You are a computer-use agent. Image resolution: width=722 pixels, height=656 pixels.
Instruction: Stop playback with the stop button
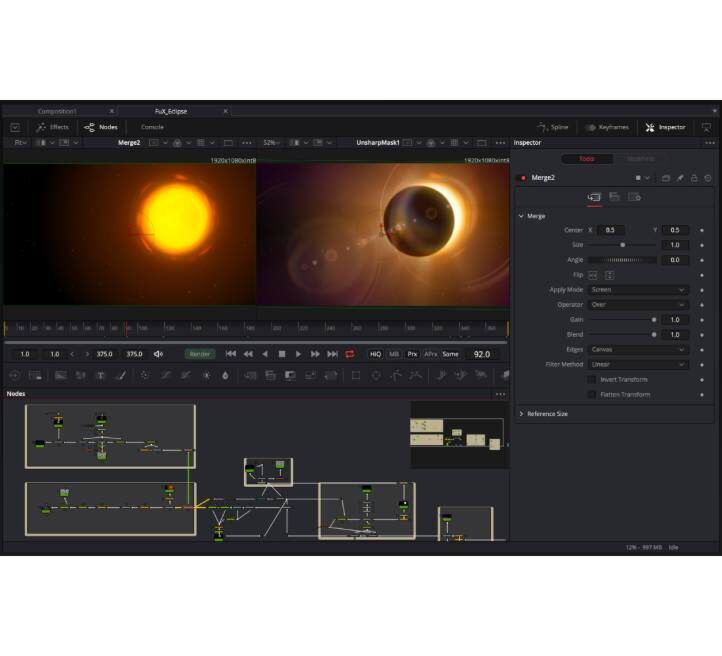point(282,354)
